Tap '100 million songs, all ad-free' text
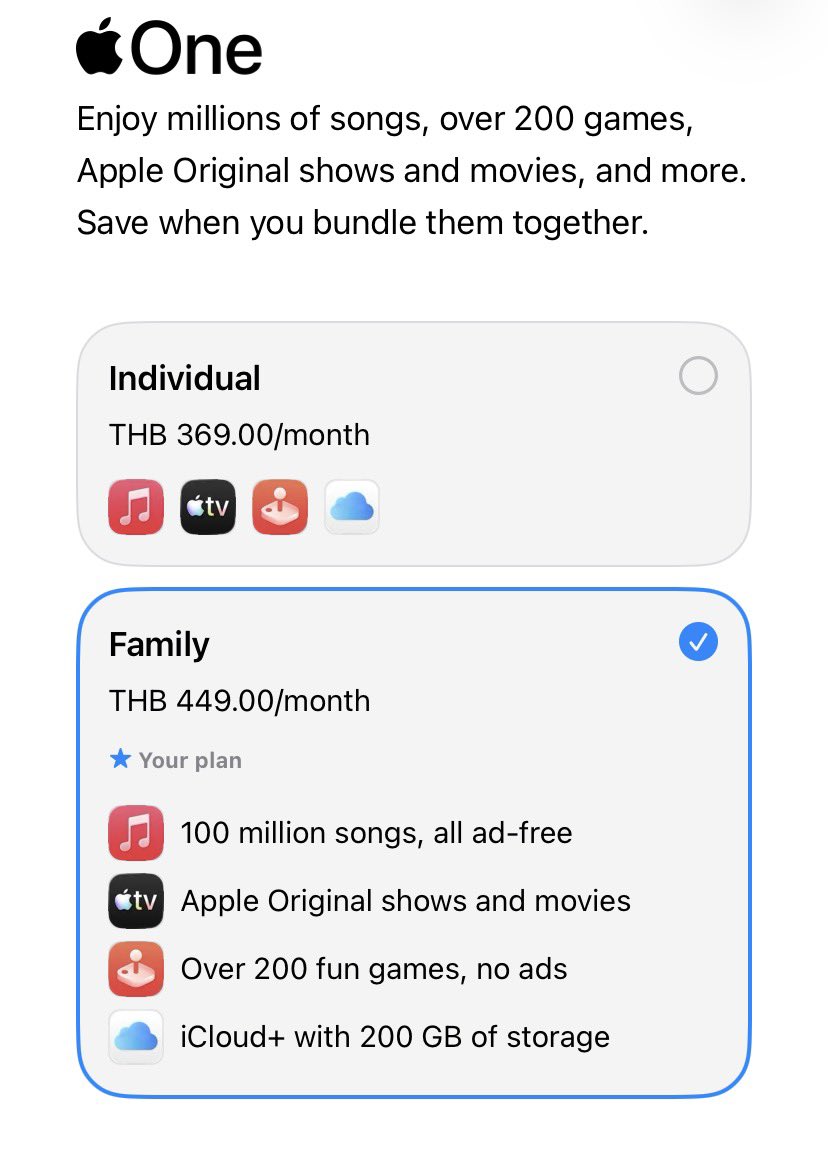828x1166 pixels. pyautogui.click(x=376, y=832)
